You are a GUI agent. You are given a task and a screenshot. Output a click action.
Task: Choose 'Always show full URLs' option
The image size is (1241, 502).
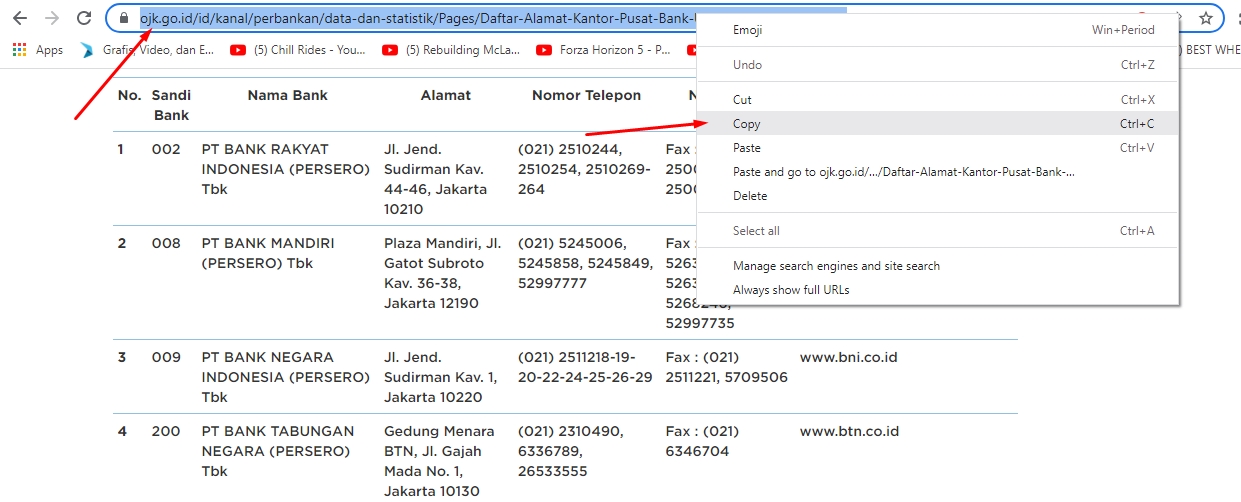[x=938, y=290]
